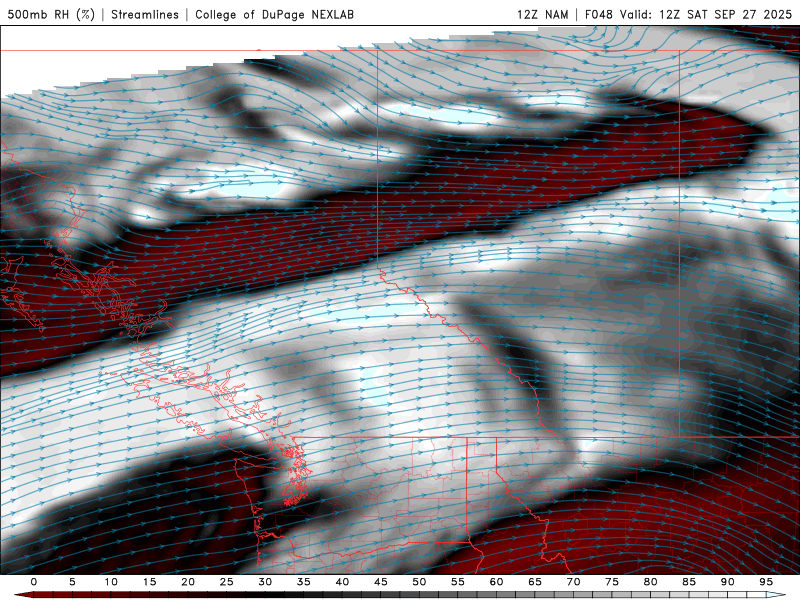Select the 35 label on the RH scale

(x=303, y=582)
